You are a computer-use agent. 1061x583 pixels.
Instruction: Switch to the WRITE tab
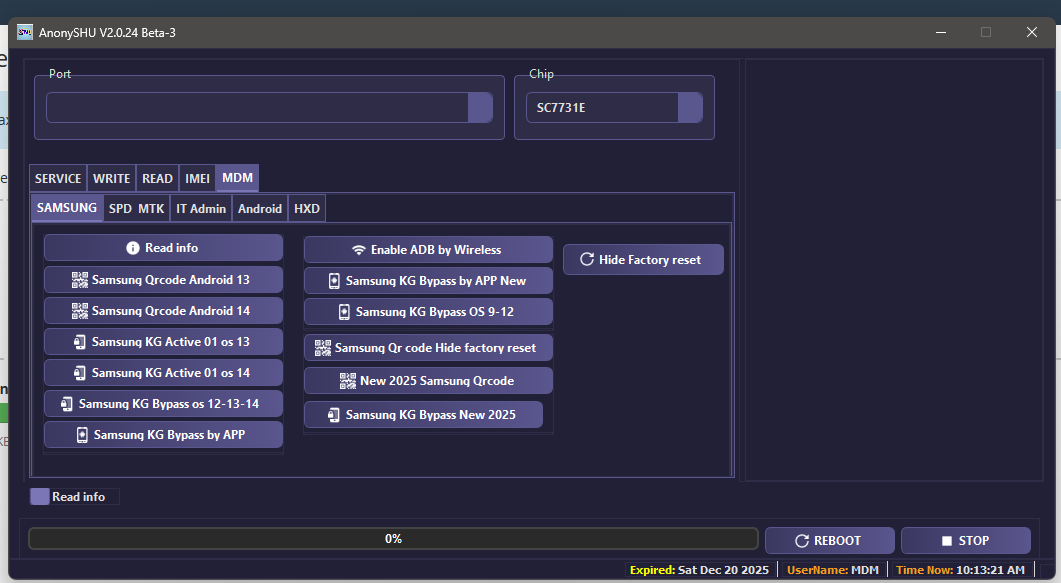pos(112,179)
